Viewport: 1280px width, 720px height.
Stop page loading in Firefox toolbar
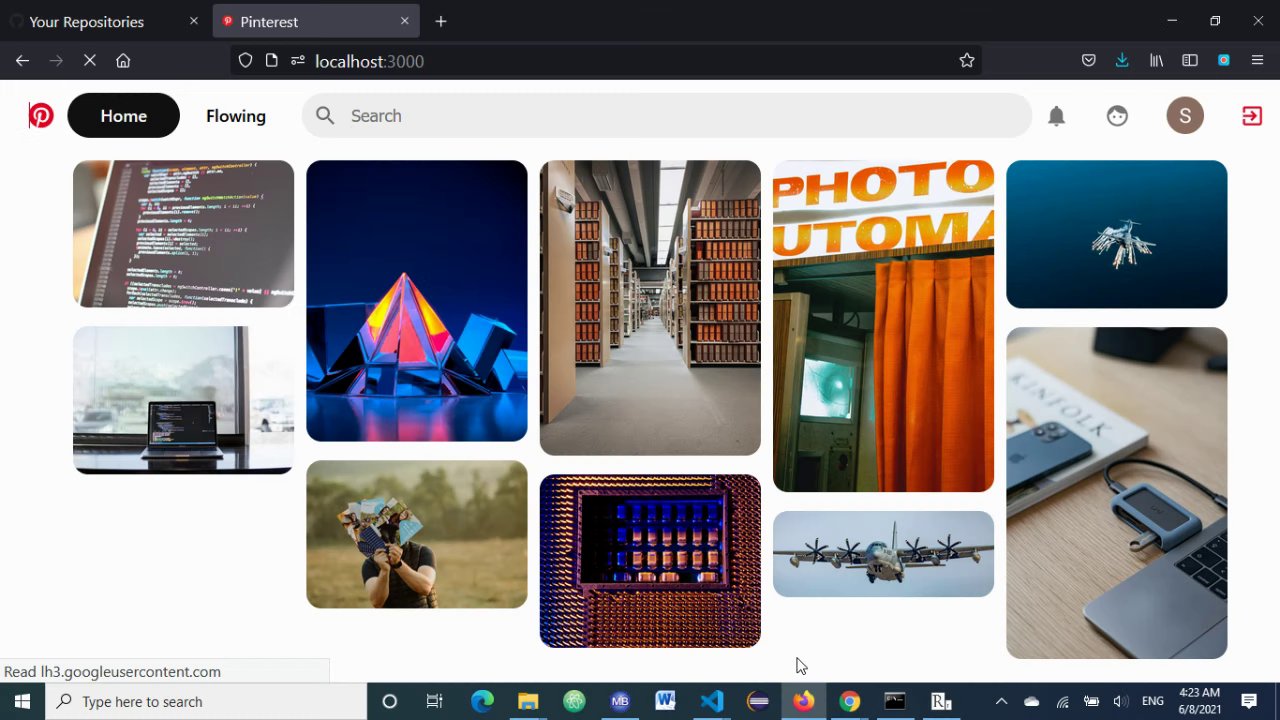(x=89, y=61)
